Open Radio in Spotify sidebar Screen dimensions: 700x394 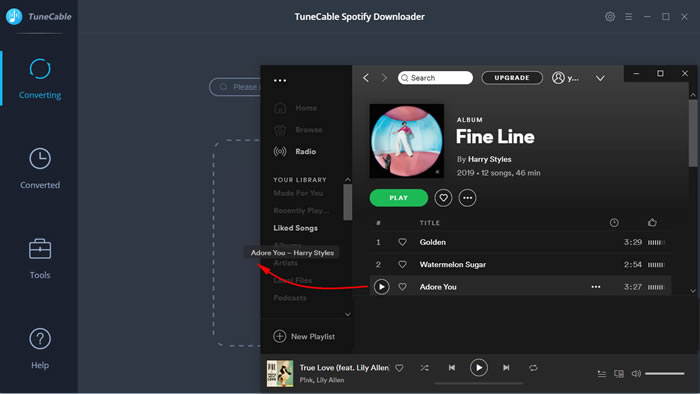point(295,152)
